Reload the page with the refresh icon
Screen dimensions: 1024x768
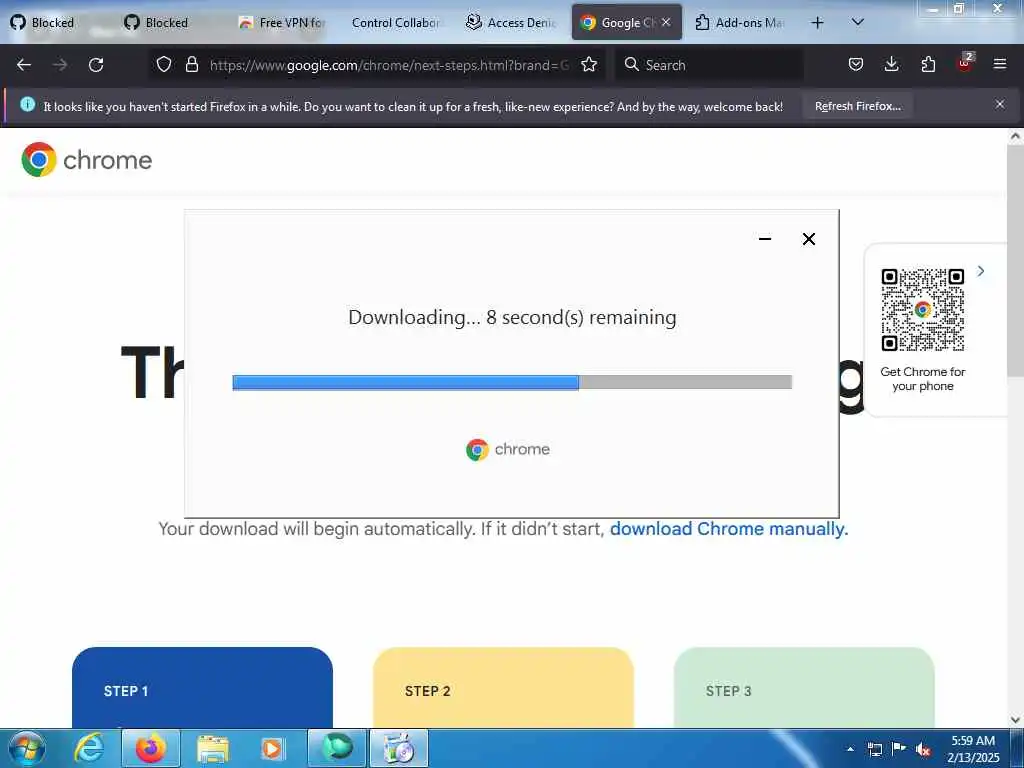pyautogui.click(x=96, y=65)
